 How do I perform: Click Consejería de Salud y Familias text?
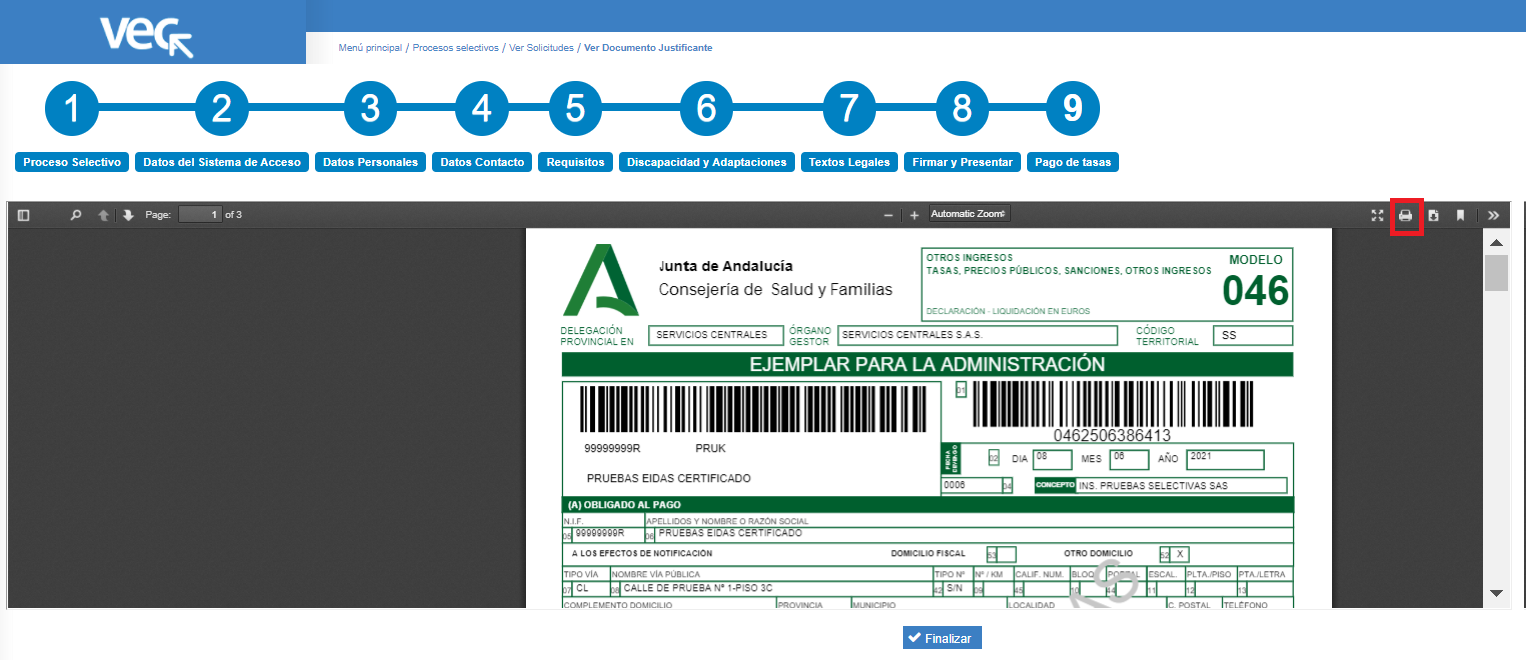click(775, 289)
